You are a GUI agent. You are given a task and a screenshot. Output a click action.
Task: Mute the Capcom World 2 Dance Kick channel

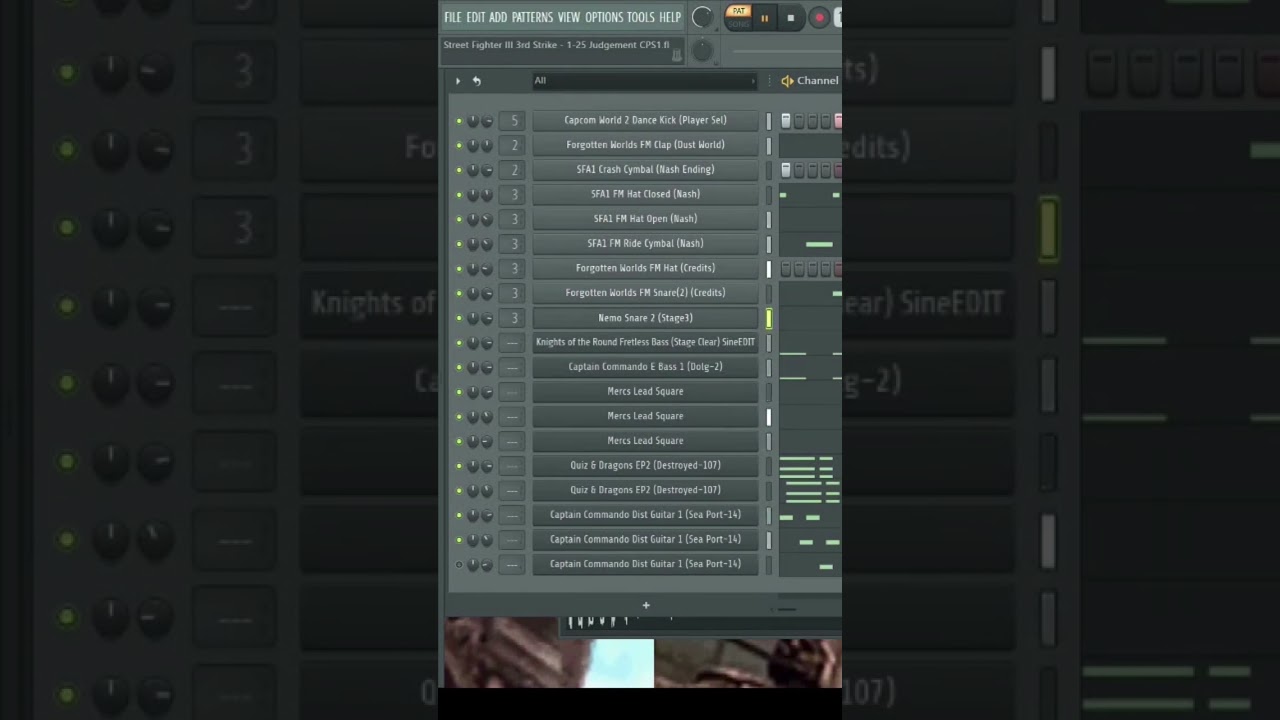click(459, 121)
